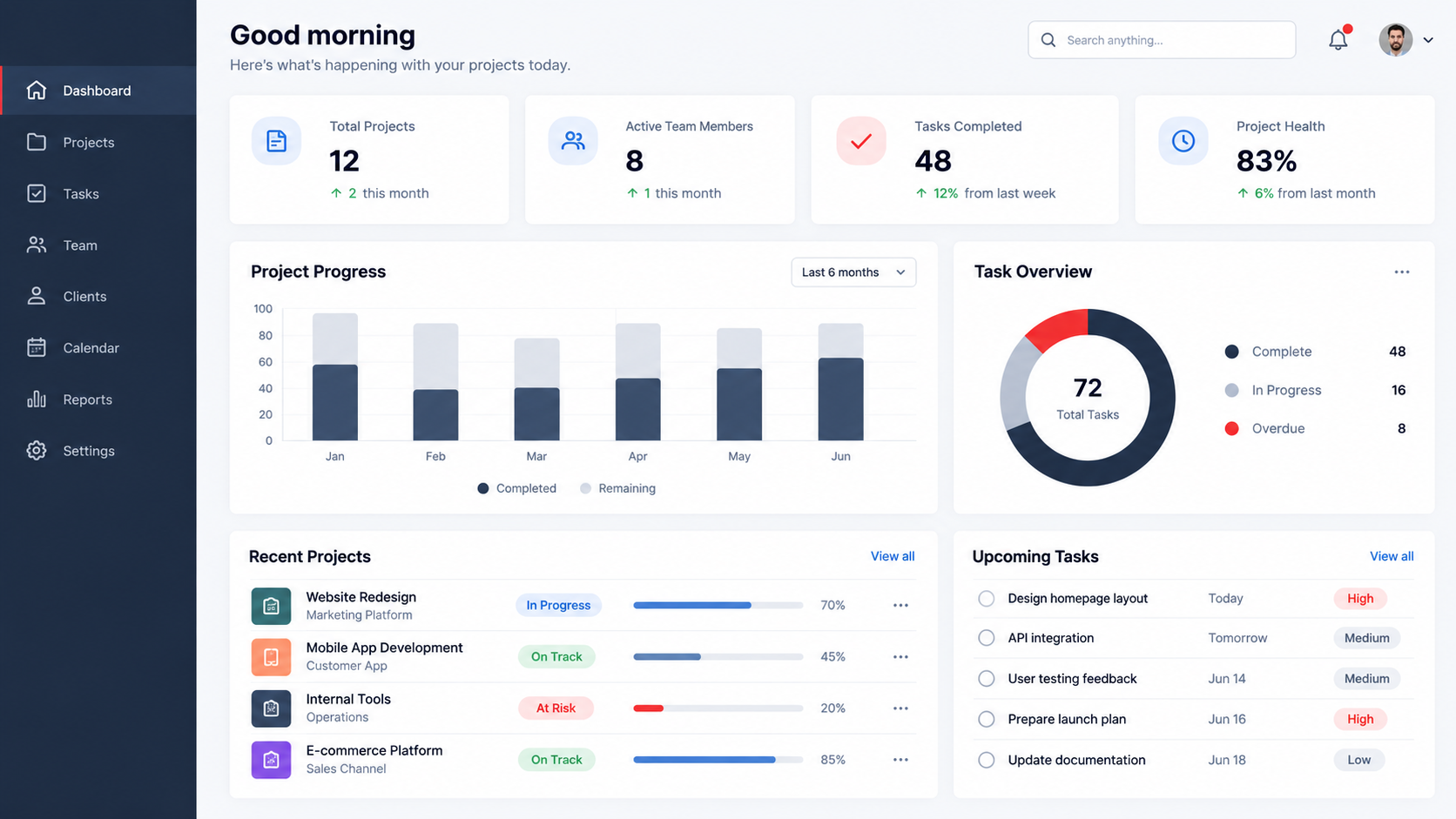Click the In Progress status badge

(558, 605)
